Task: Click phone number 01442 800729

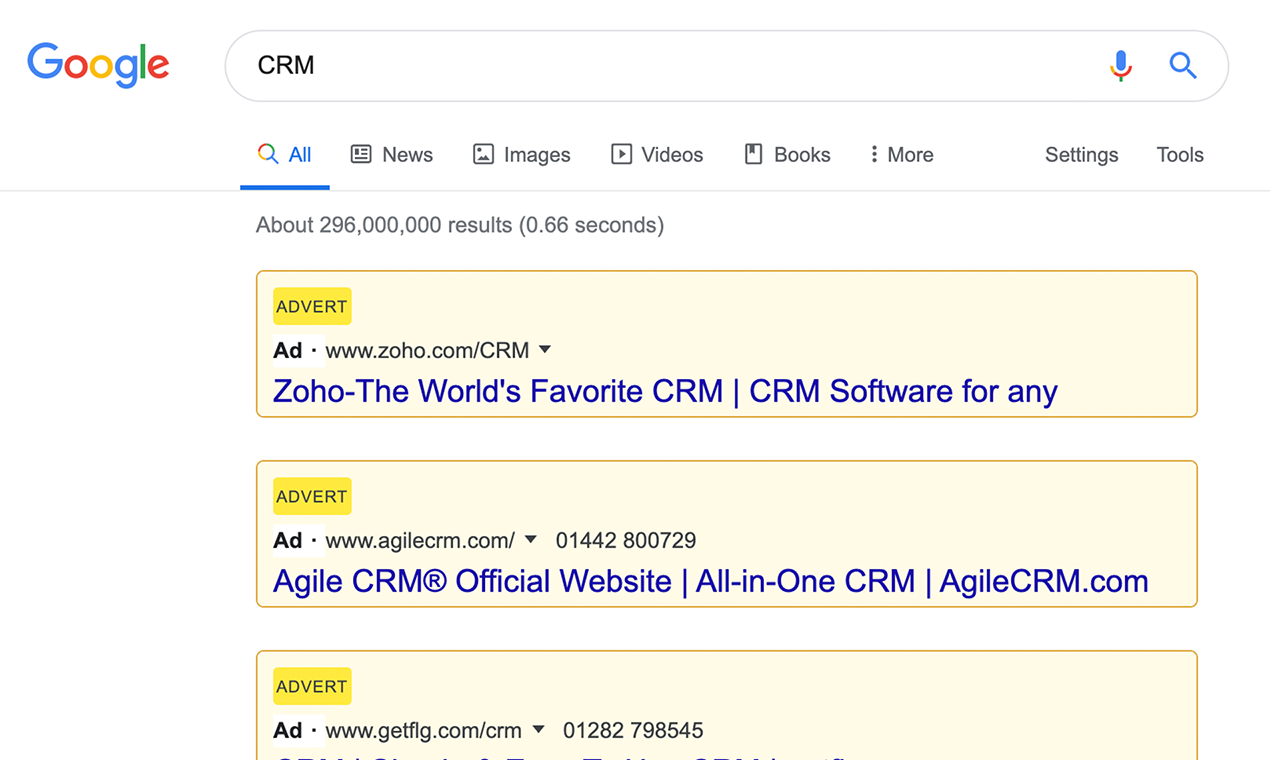Action: click(x=626, y=541)
